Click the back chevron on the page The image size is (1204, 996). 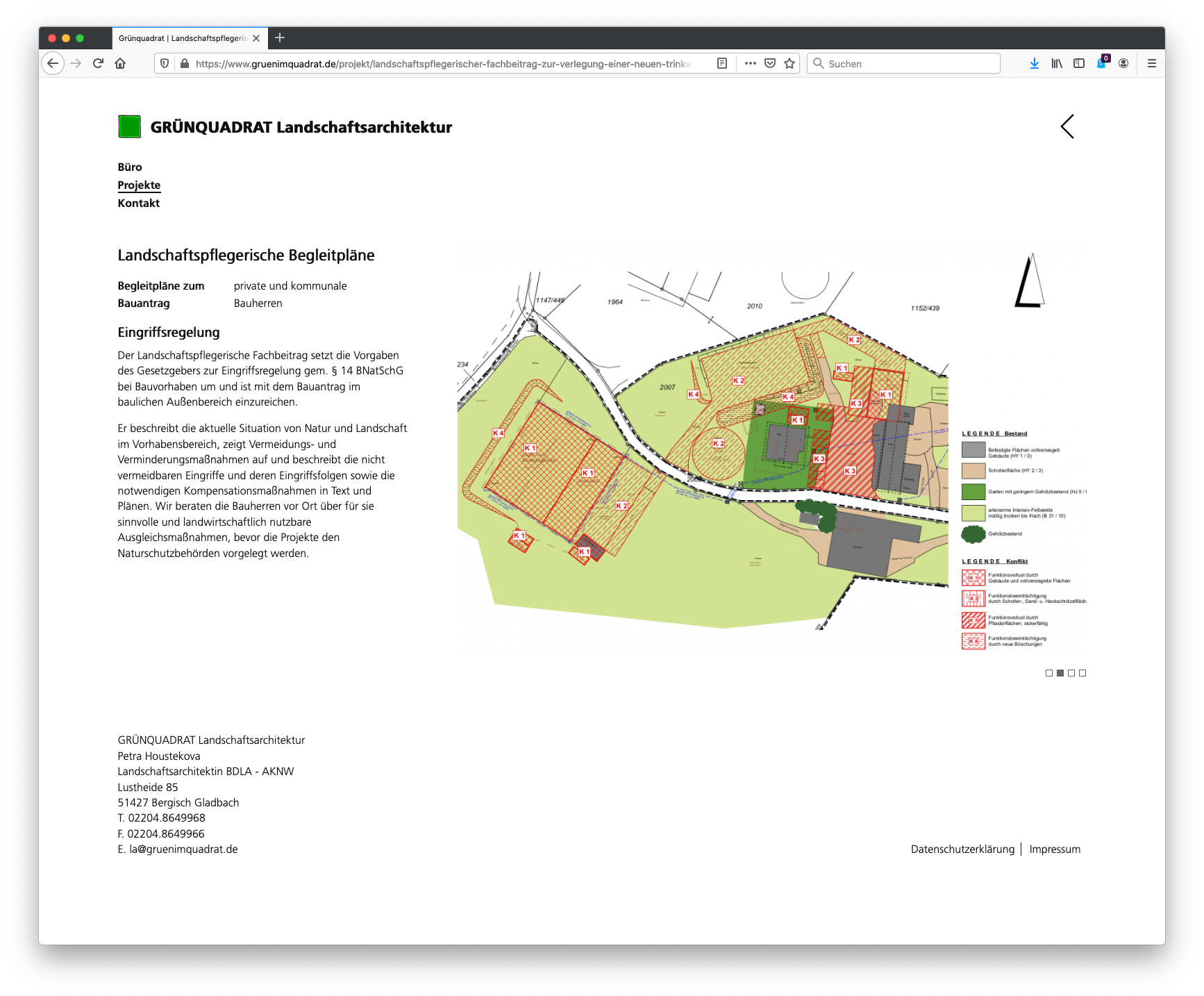tap(1067, 126)
